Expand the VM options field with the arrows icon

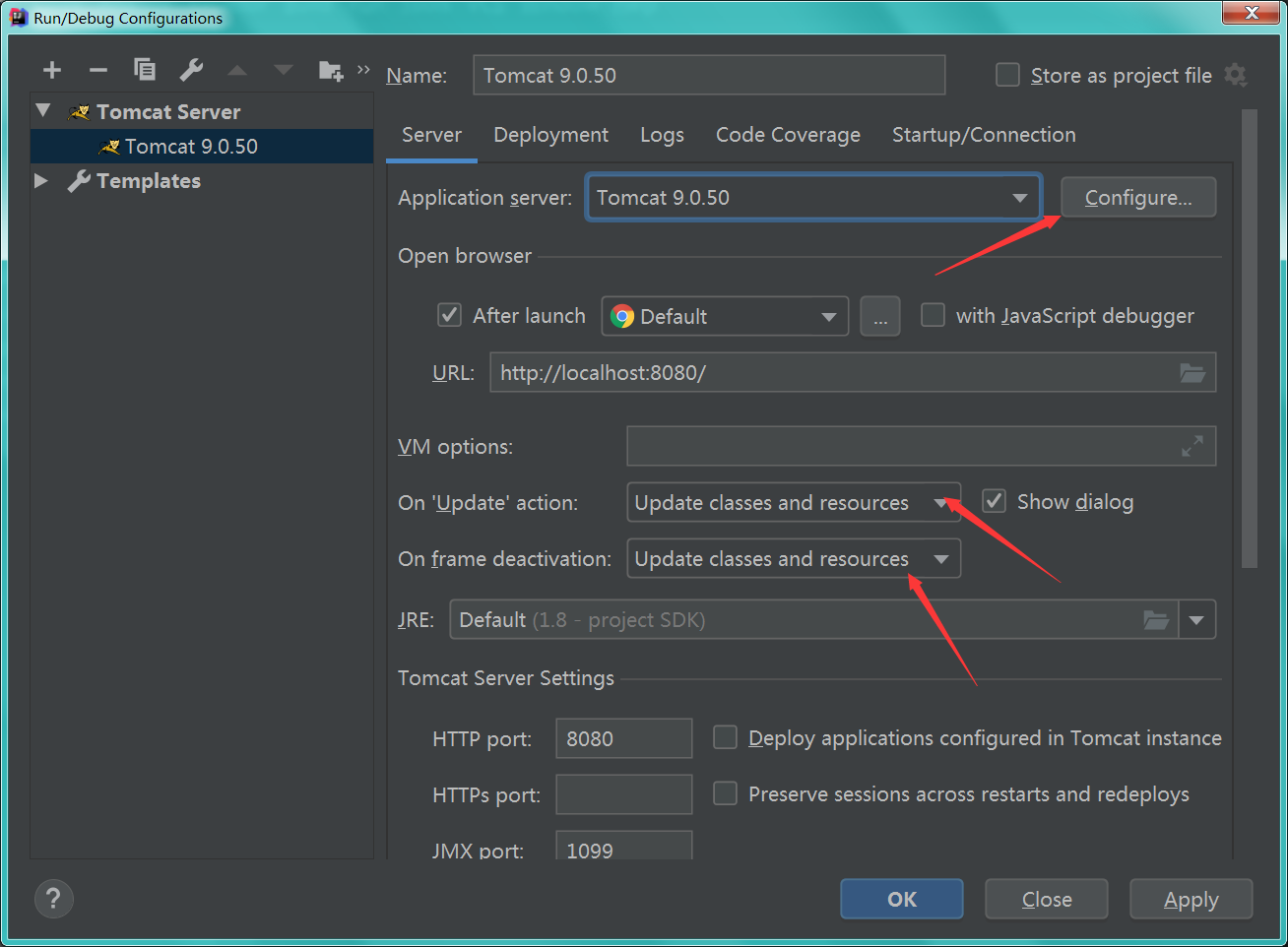1192,447
